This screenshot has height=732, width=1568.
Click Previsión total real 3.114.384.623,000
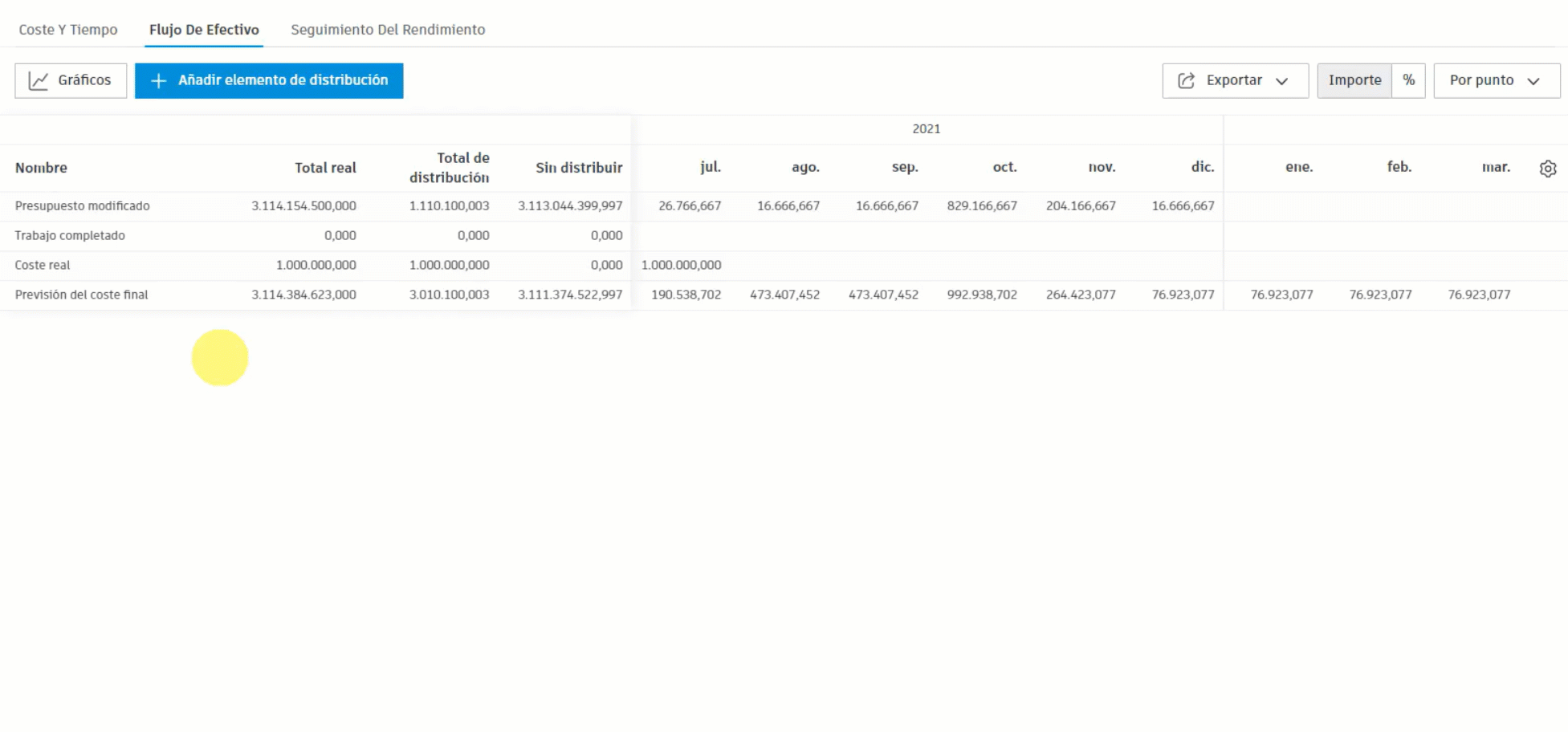303,295
